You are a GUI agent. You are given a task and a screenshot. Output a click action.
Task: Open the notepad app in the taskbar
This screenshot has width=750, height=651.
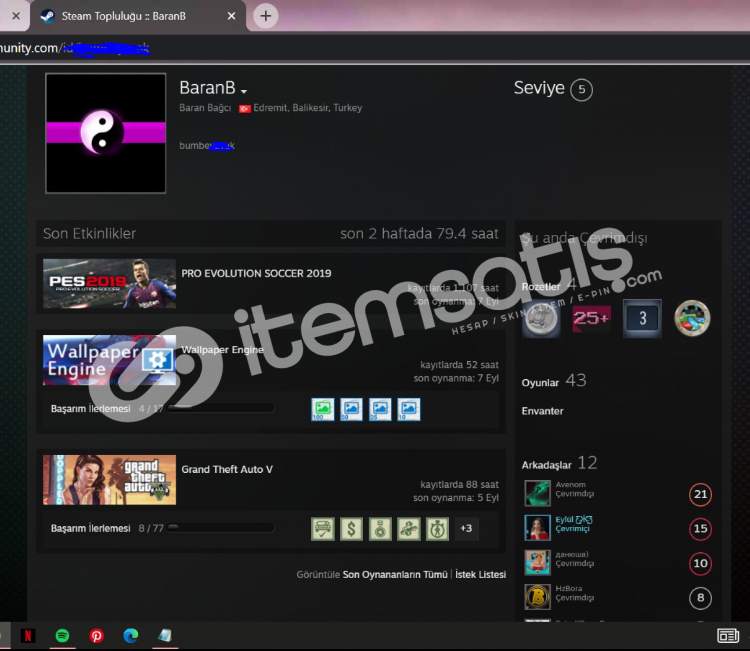coord(165,636)
